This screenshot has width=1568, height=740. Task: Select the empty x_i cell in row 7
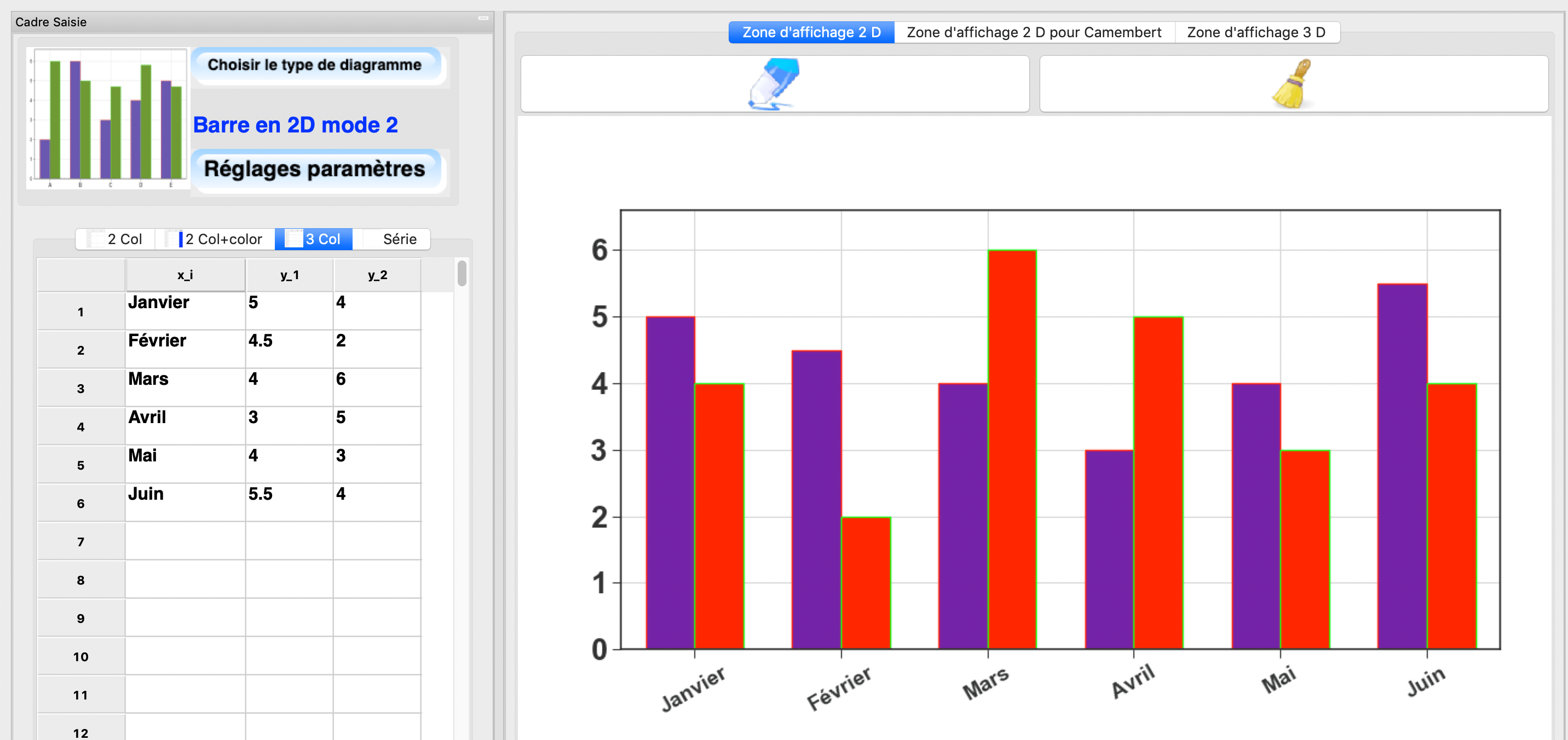tap(185, 541)
